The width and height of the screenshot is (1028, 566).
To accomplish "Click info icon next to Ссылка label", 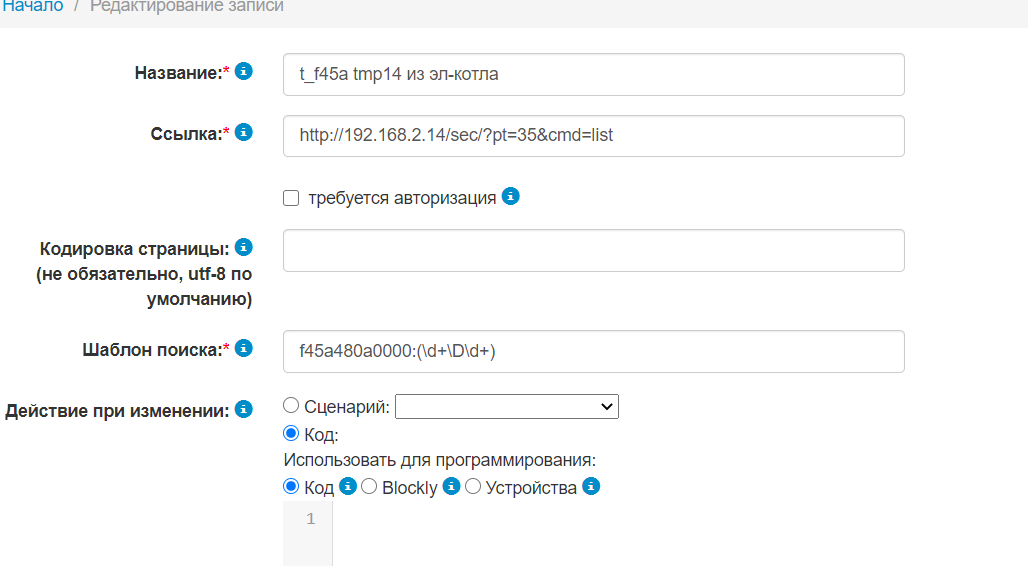I will (x=243, y=132).
